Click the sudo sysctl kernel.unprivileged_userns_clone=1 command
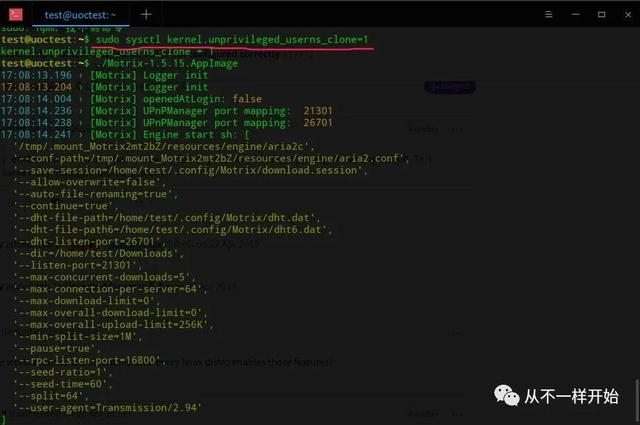 (232, 40)
